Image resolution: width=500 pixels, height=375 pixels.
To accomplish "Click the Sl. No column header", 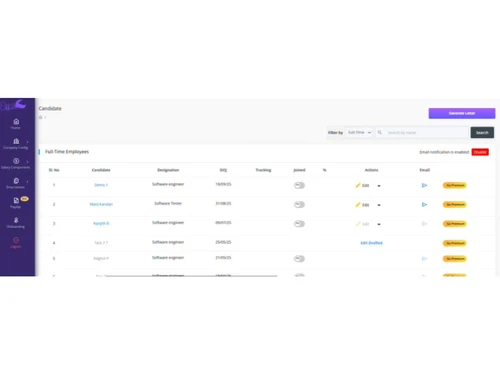I will click(54, 170).
